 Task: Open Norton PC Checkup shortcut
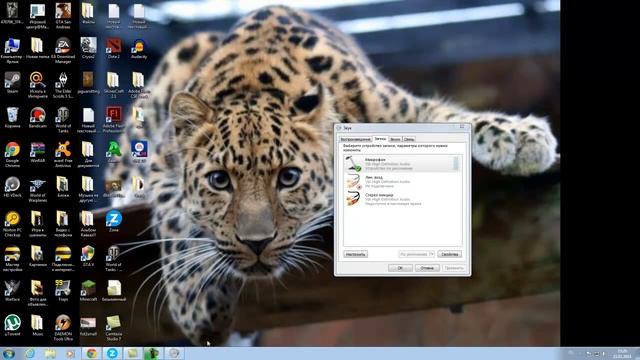point(12,224)
